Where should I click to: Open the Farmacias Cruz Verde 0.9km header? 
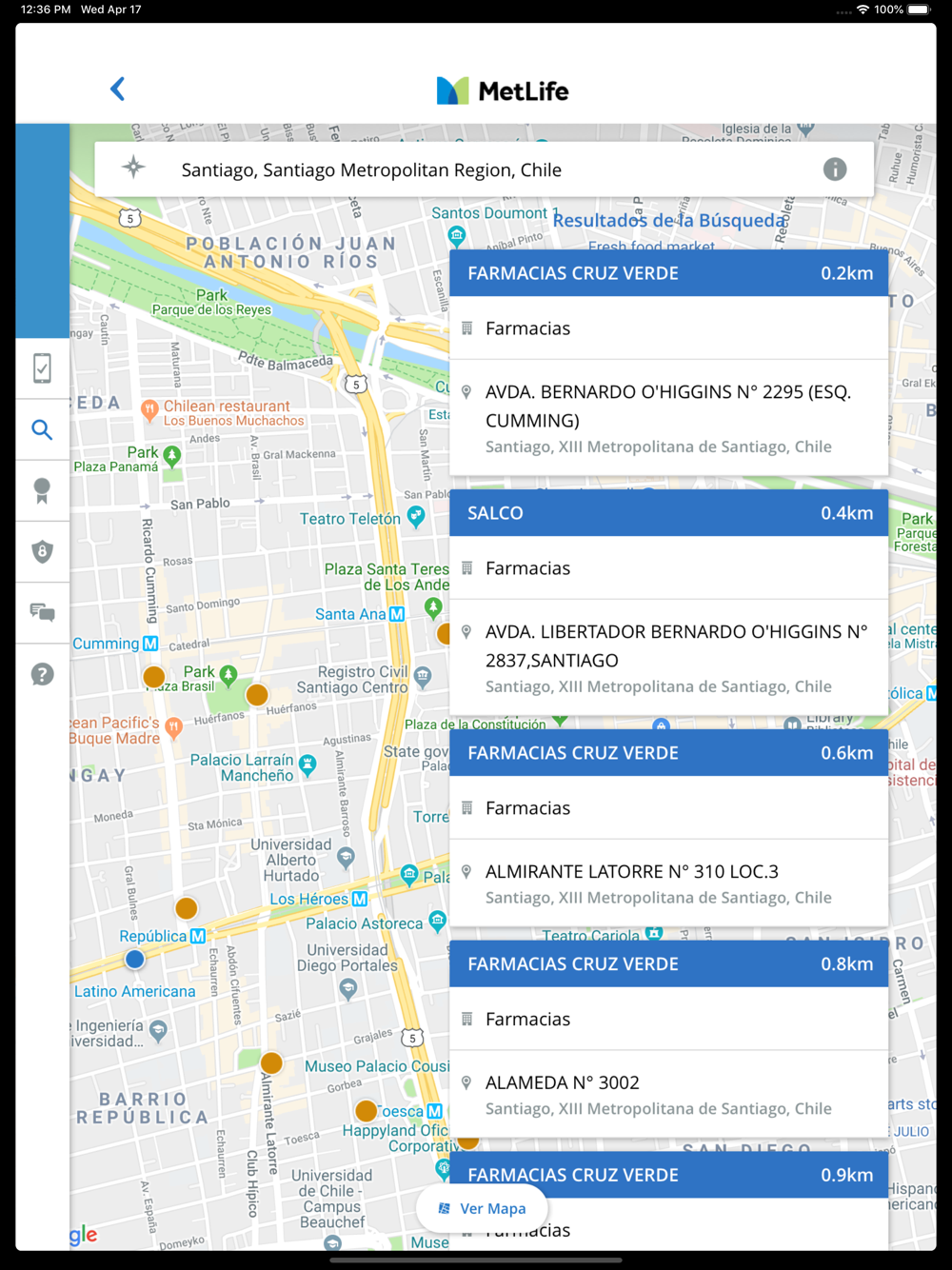(668, 1175)
